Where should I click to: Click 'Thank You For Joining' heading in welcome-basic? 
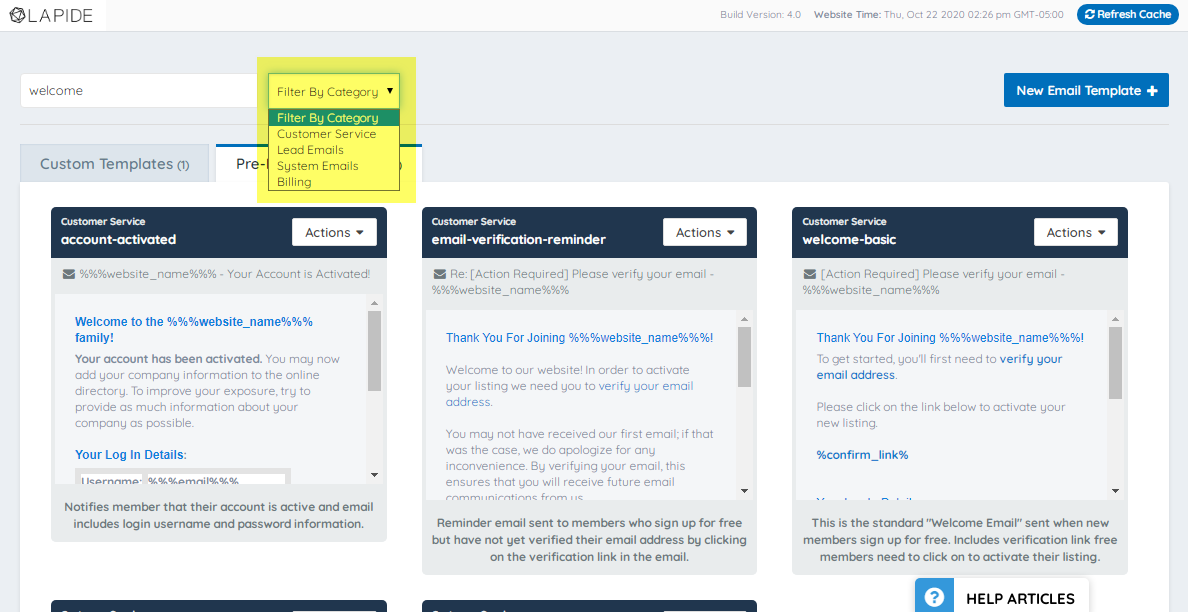tap(950, 338)
